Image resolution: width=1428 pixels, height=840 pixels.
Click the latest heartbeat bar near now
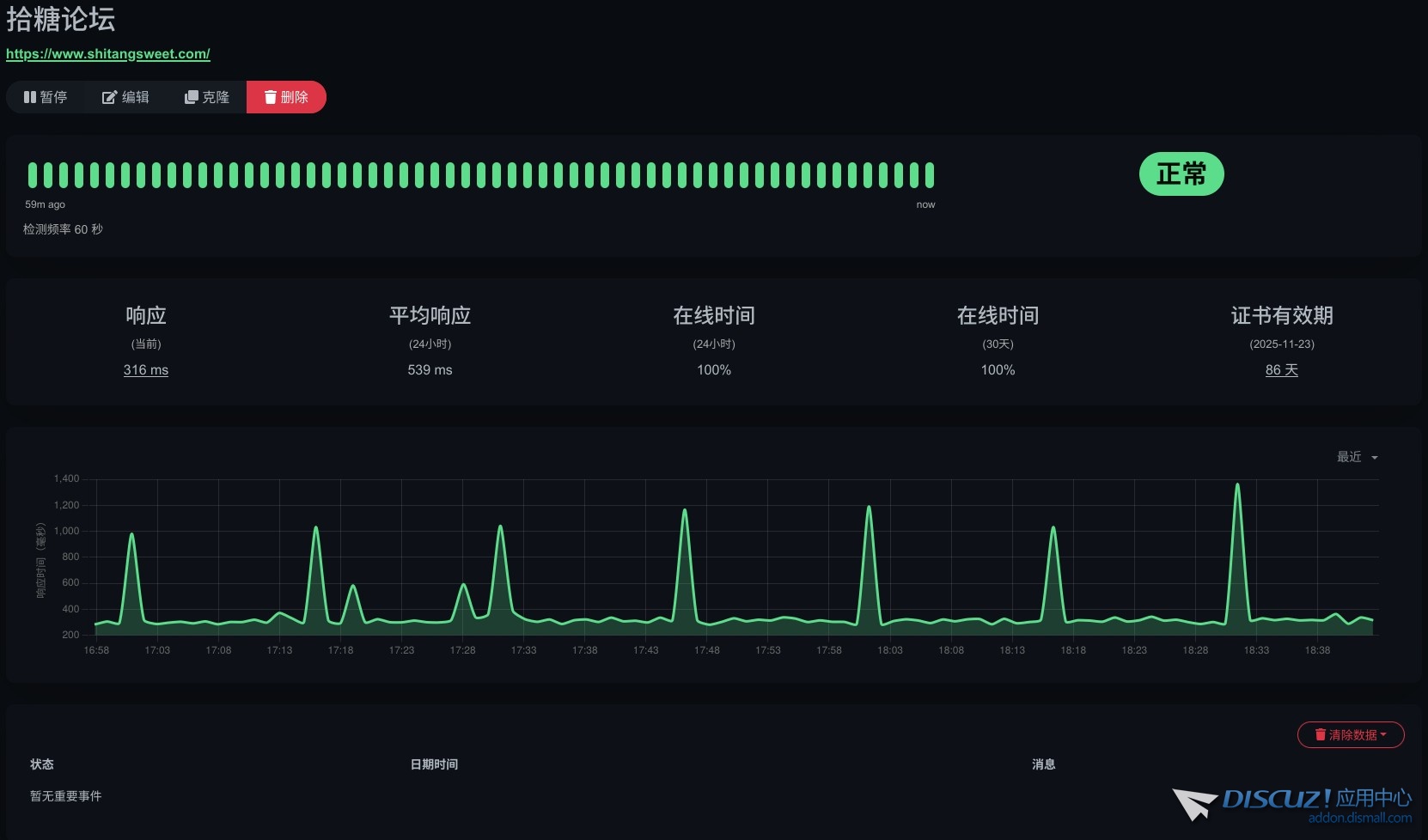tap(929, 175)
